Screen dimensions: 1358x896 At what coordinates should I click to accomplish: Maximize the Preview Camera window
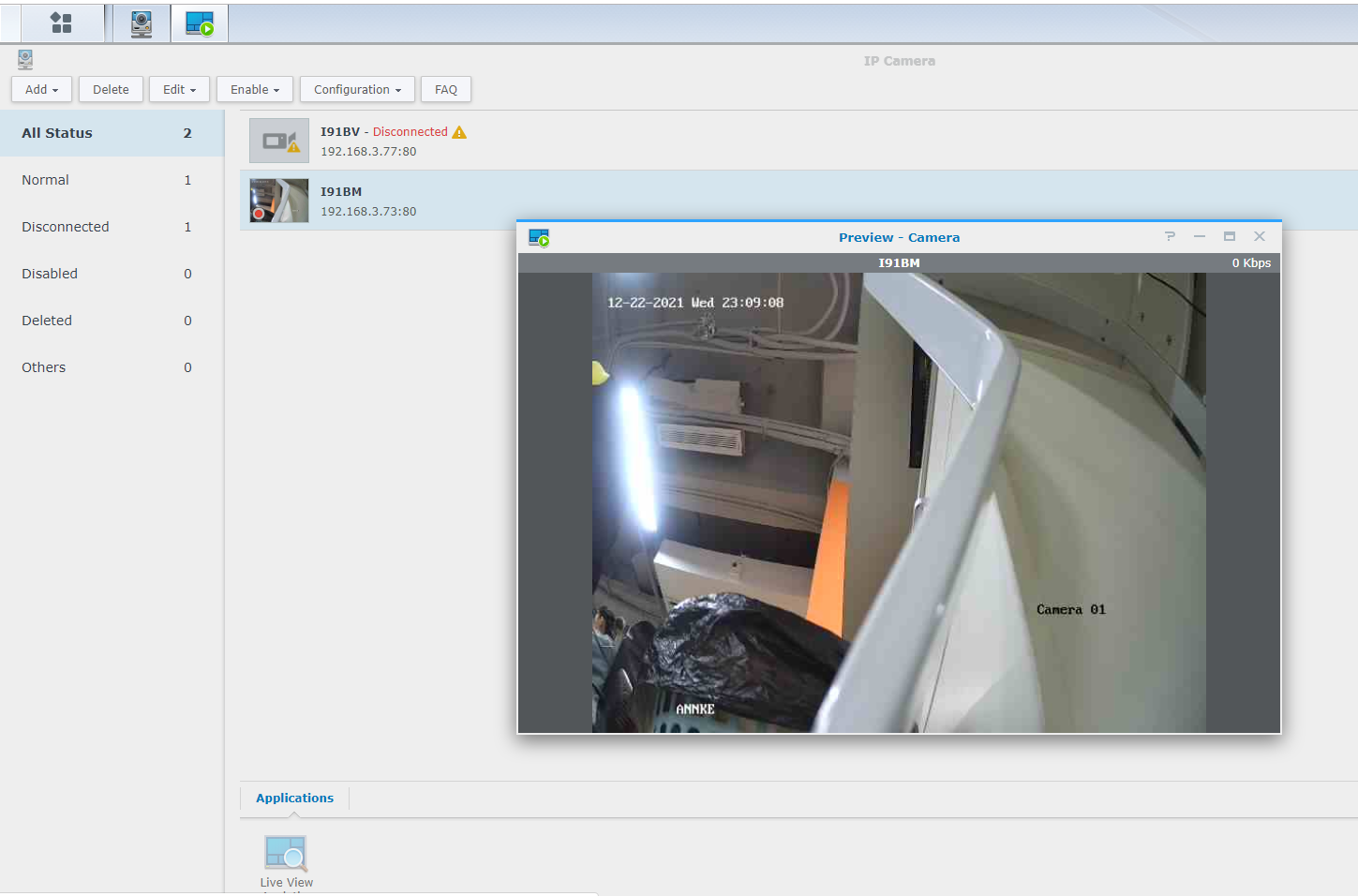pyautogui.click(x=1230, y=237)
